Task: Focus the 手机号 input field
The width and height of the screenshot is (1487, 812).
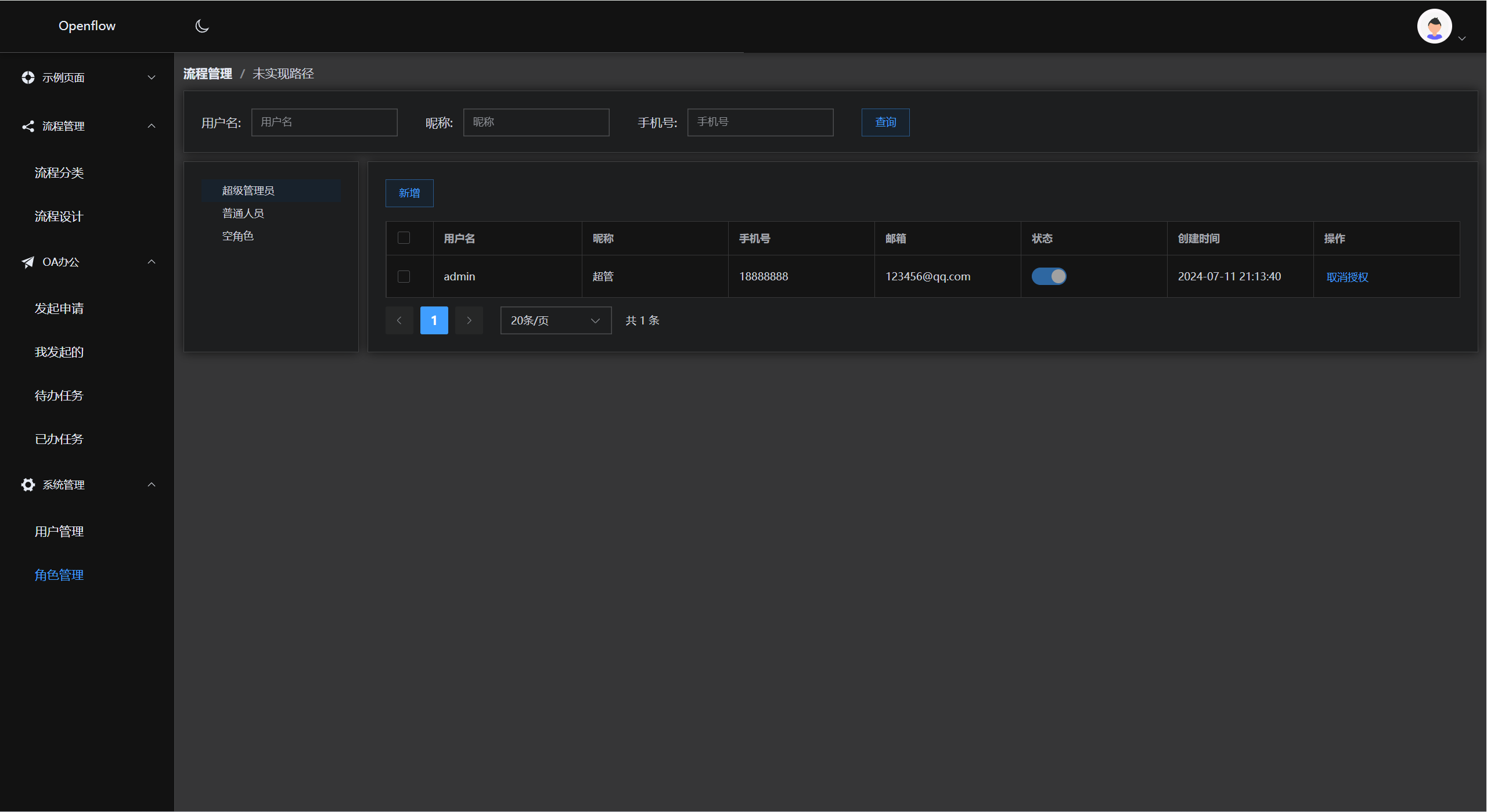Action: click(759, 122)
